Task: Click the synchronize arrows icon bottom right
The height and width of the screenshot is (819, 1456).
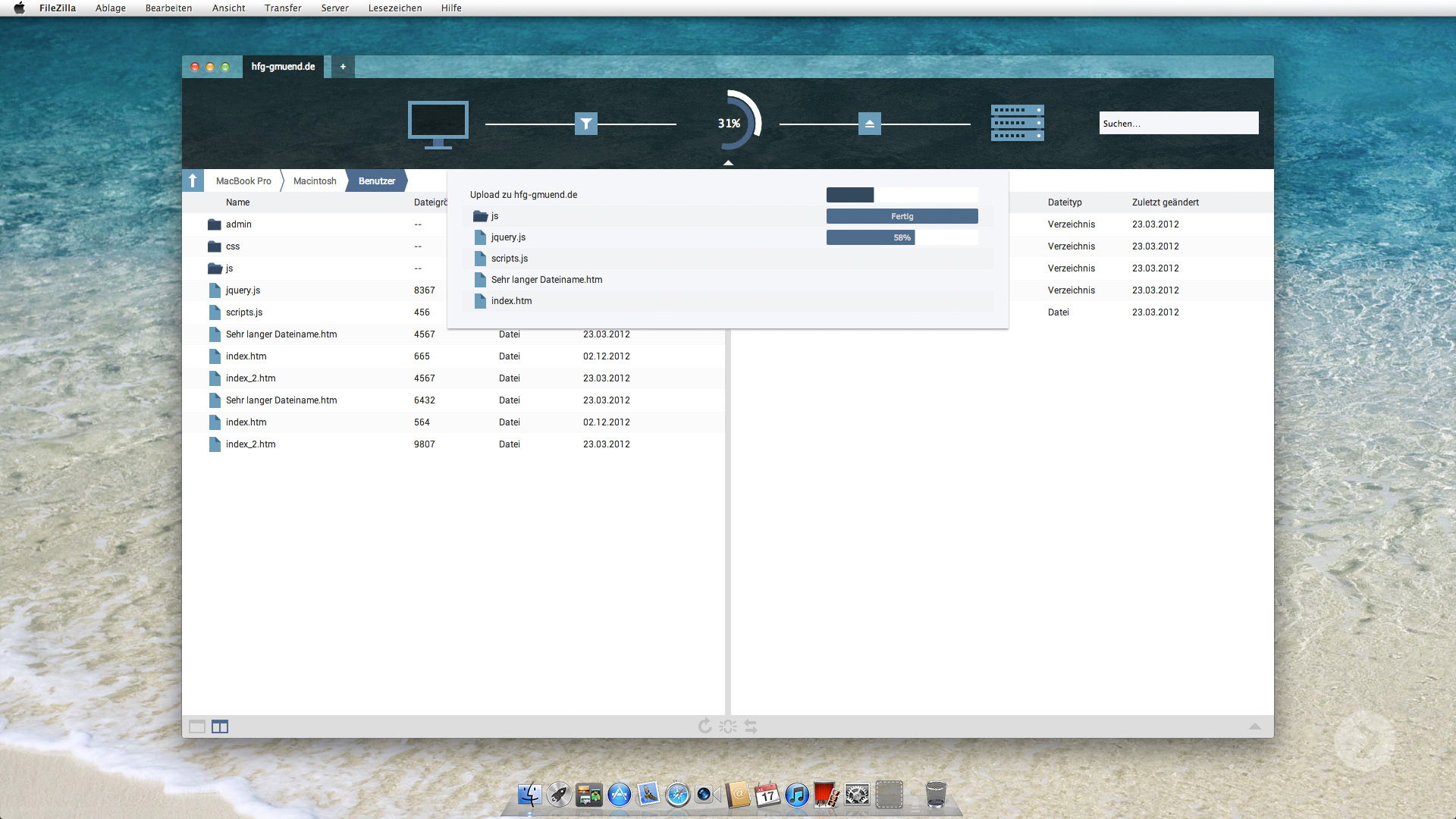Action: click(x=751, y=726)
